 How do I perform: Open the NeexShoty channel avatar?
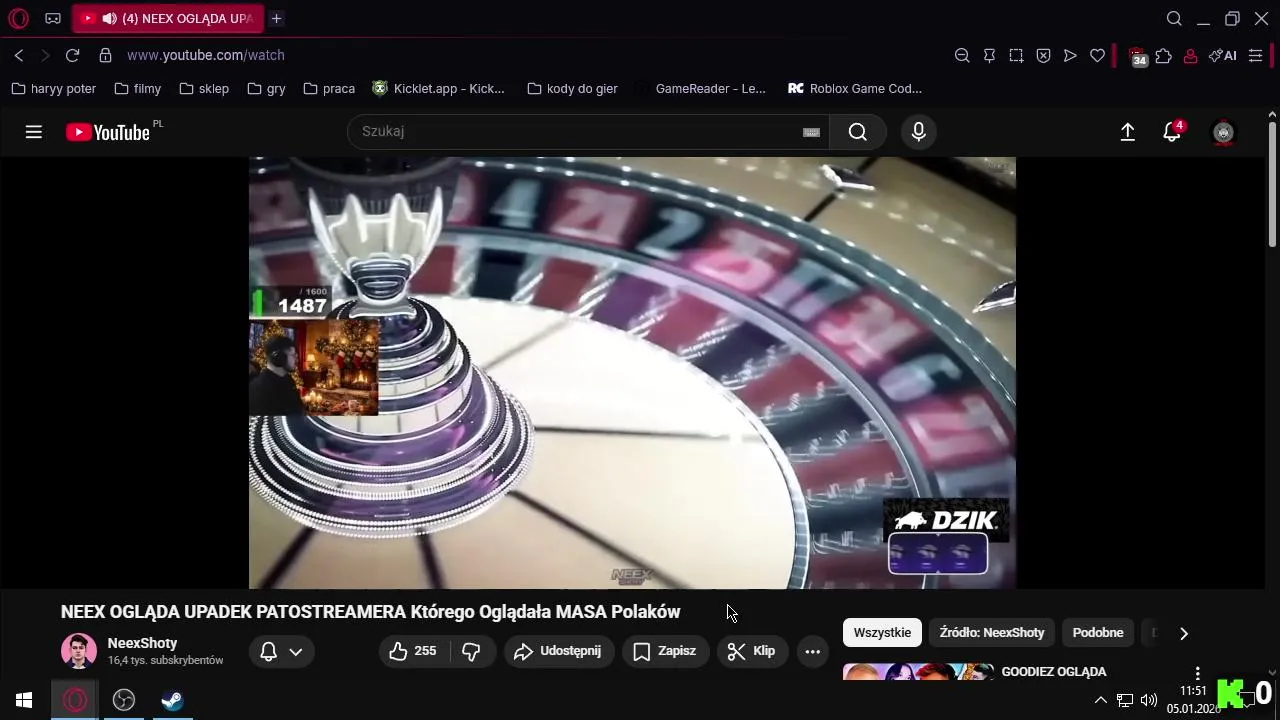pos(79,651)
